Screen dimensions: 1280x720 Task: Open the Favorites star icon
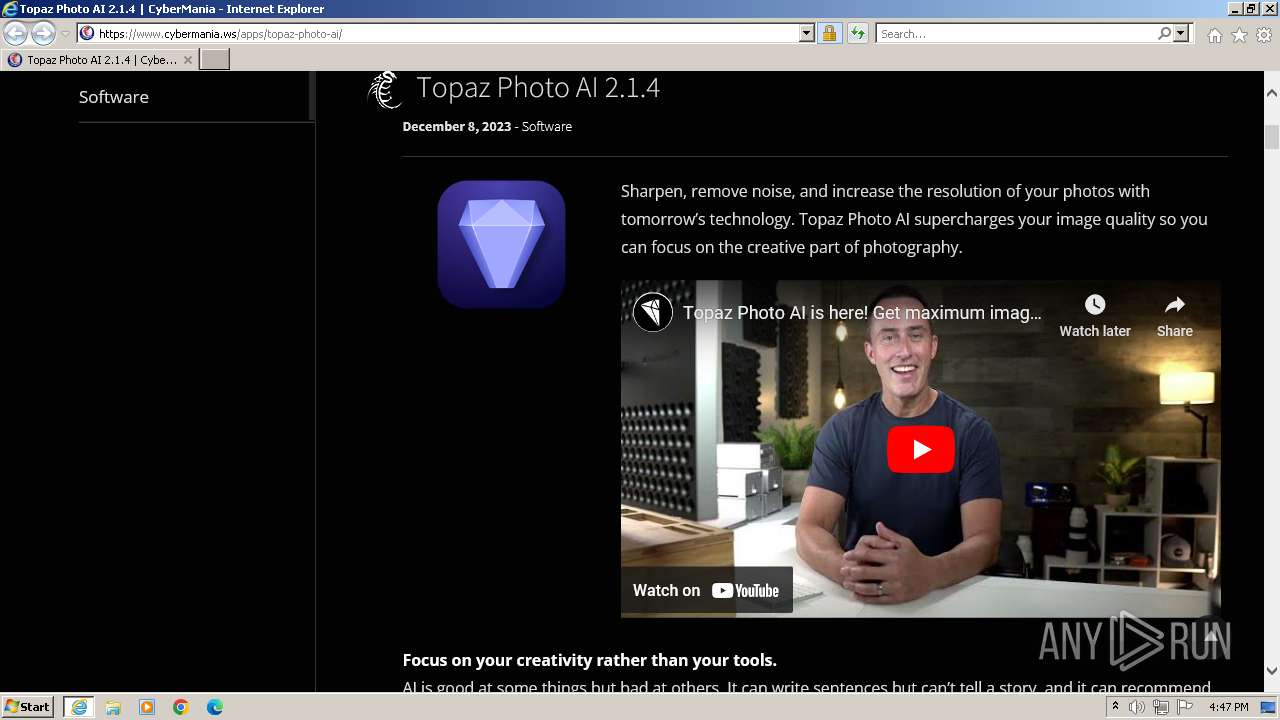(x=1239, y=35)
